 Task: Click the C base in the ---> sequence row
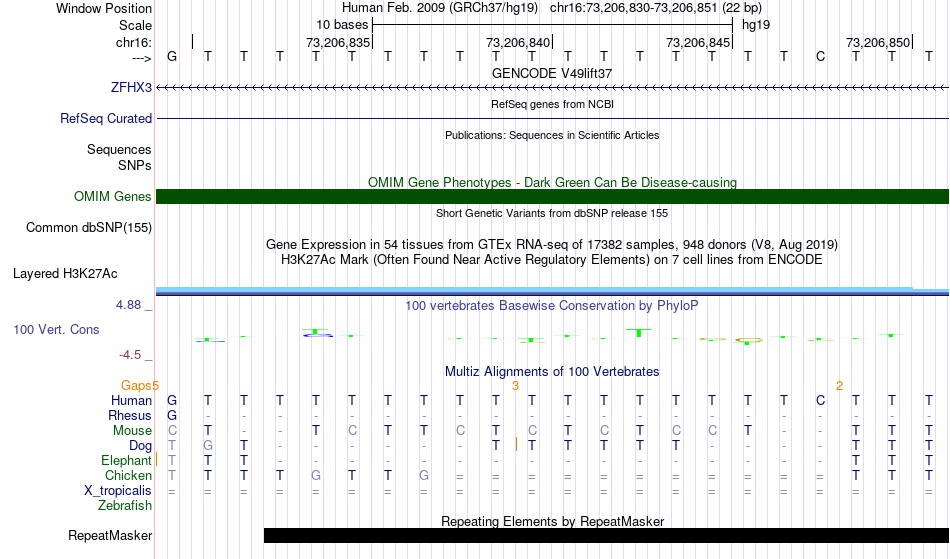click(x=820, y=56)
